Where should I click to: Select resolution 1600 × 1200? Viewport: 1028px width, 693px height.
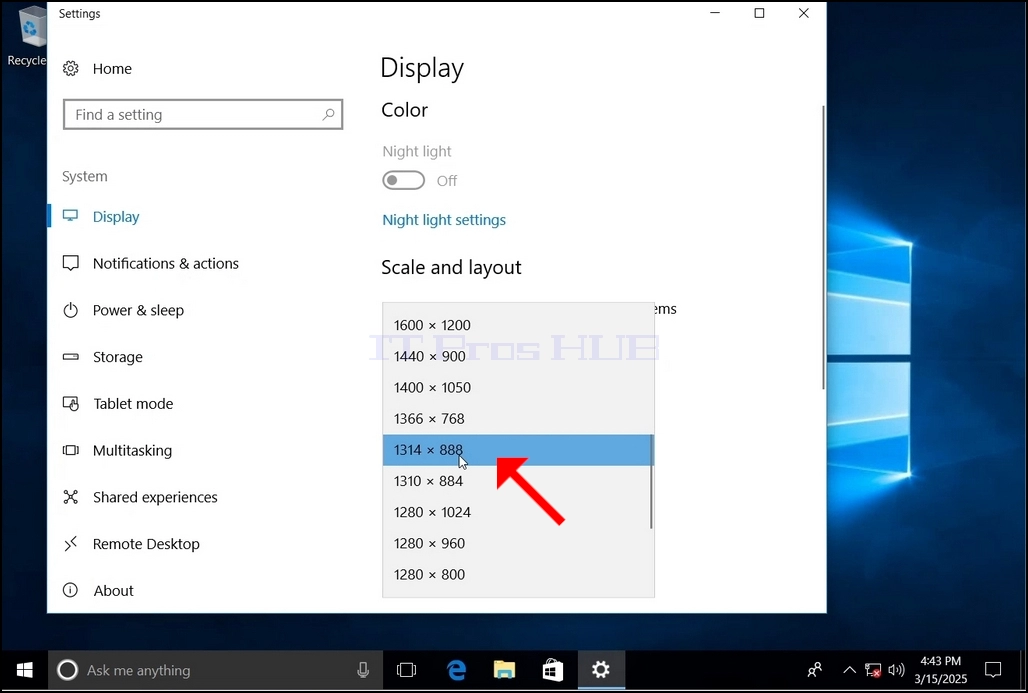(x=518, y=325)
